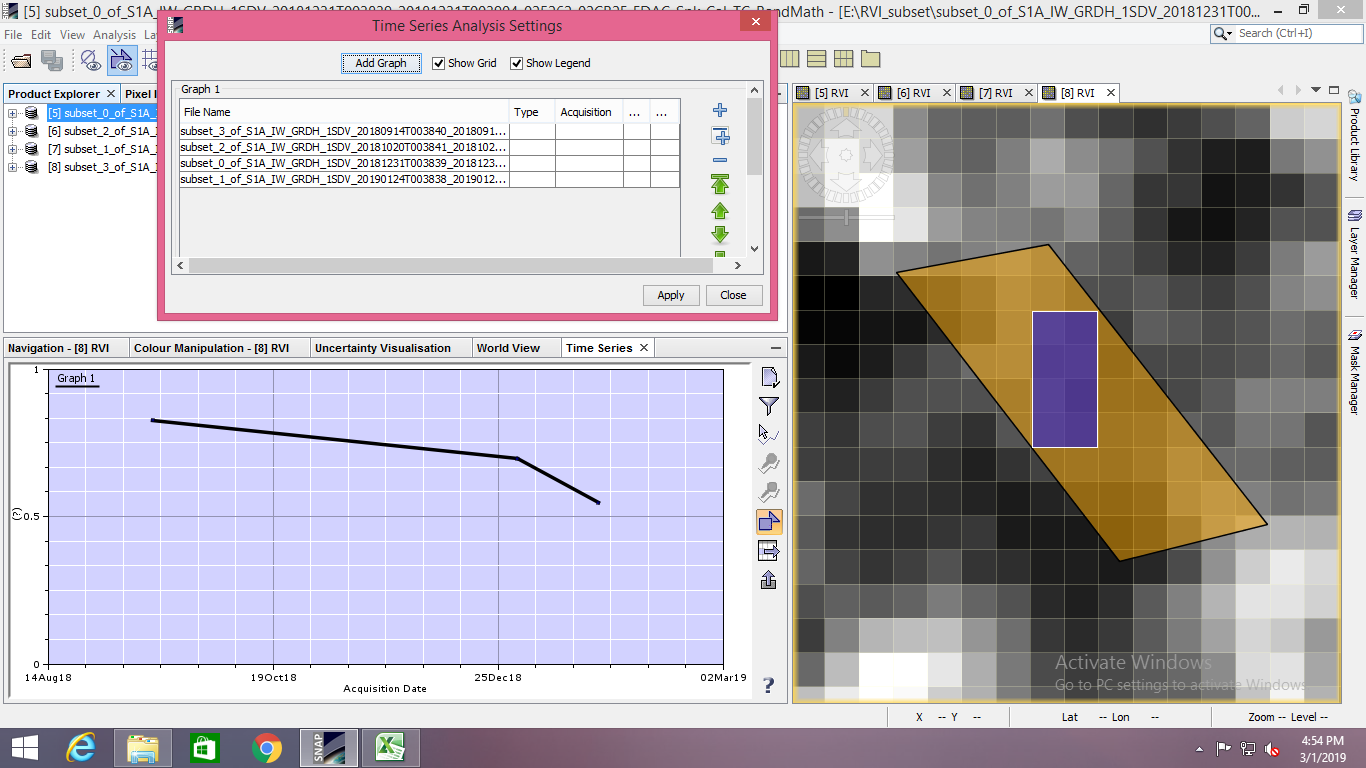Switch to the Uncertainty Visualisation tab
The height and width of the screenshot is (768, 1366).
click(x=390, y=348)
